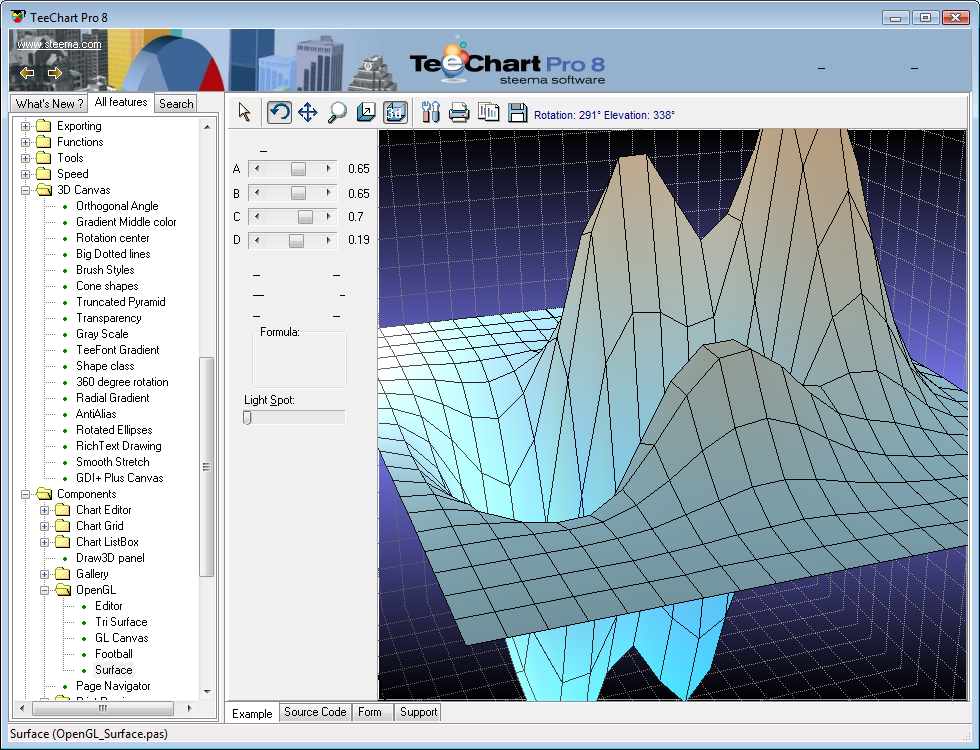Save chart using floppy disk icon
The image size is (980, 750).
[x=517, y=113]
